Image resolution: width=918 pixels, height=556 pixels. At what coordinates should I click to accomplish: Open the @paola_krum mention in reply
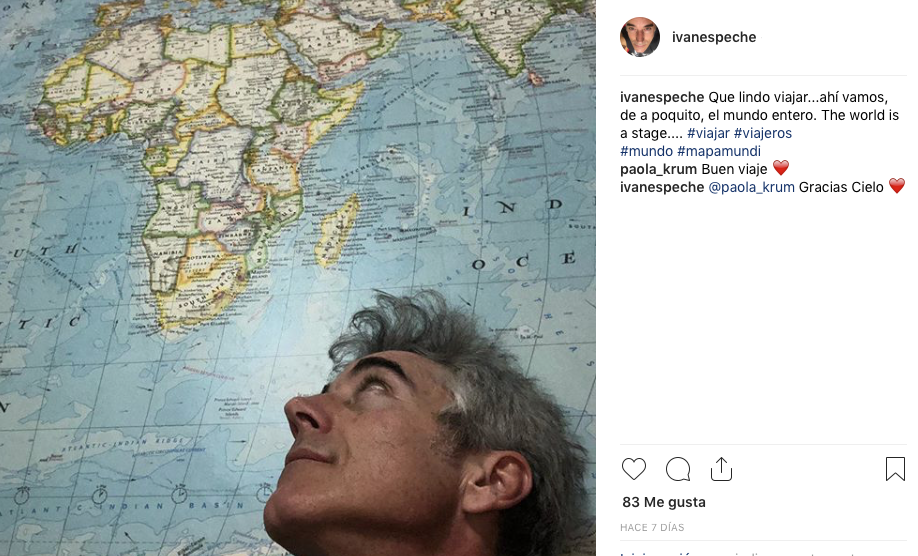752,187
